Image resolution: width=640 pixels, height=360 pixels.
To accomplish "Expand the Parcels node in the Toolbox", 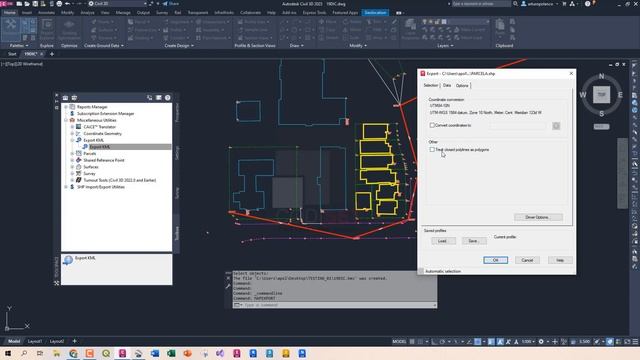I will coord(72,153).
